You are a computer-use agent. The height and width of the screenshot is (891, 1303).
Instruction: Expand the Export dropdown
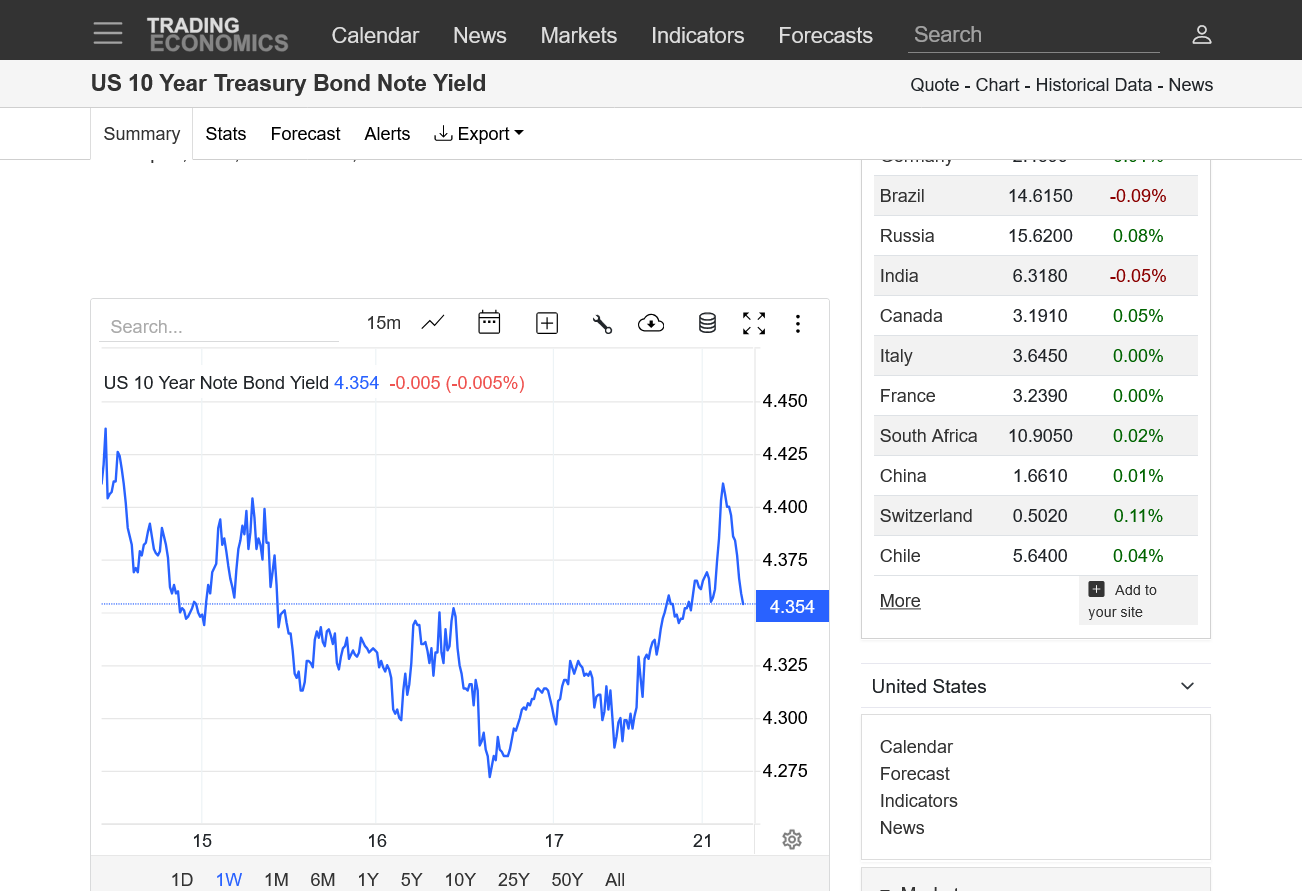479,134
